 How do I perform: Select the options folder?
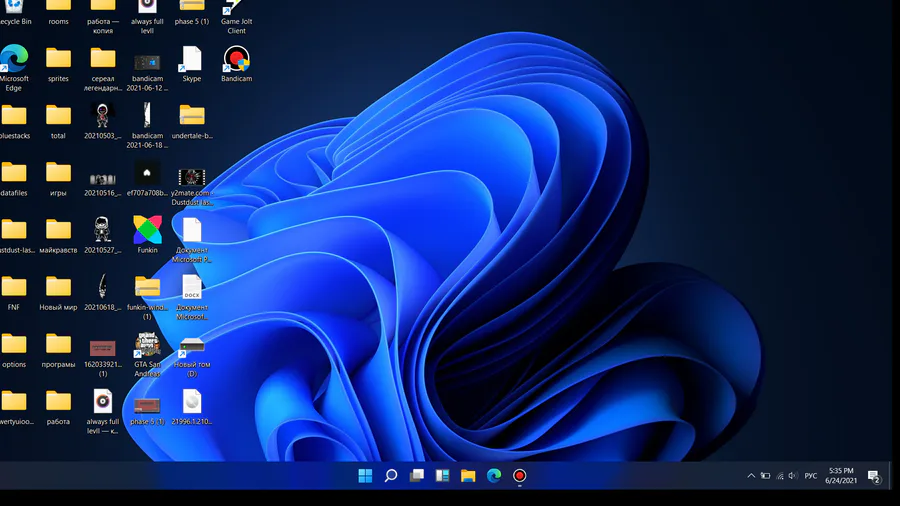tap(14, 351)
